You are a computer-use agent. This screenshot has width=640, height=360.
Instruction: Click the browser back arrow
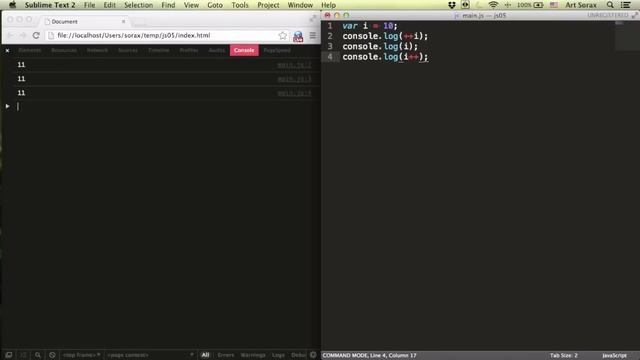(x=11, y=36)
